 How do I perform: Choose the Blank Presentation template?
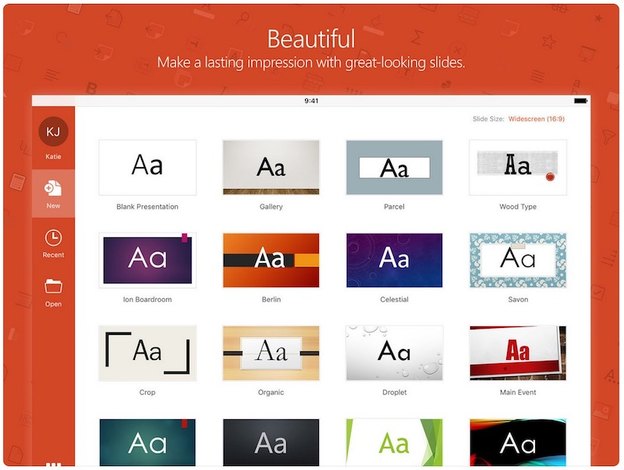(x=147, y=167)
